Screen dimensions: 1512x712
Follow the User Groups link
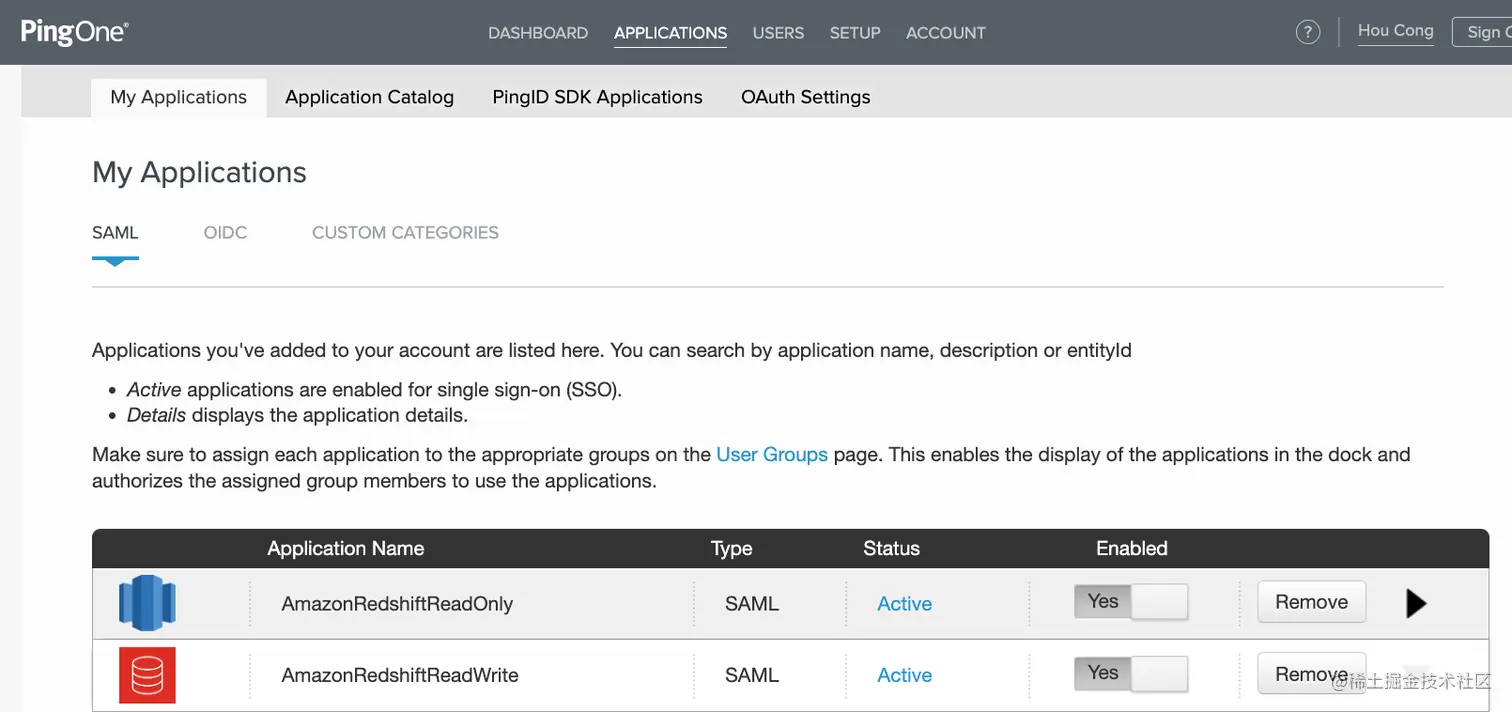(x=771, y=455)
